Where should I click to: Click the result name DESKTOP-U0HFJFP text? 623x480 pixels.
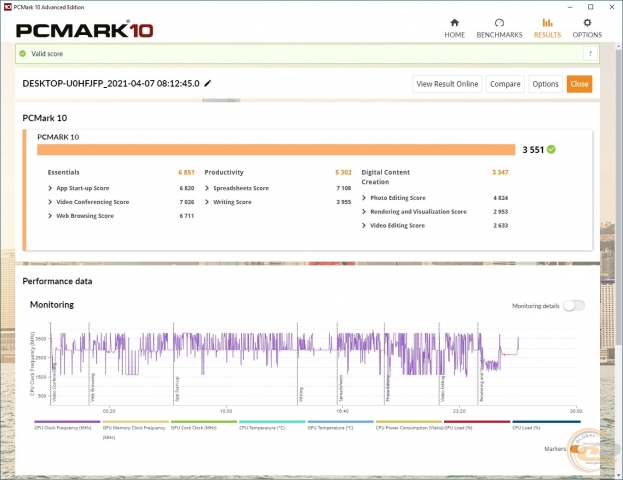(111, 83)
